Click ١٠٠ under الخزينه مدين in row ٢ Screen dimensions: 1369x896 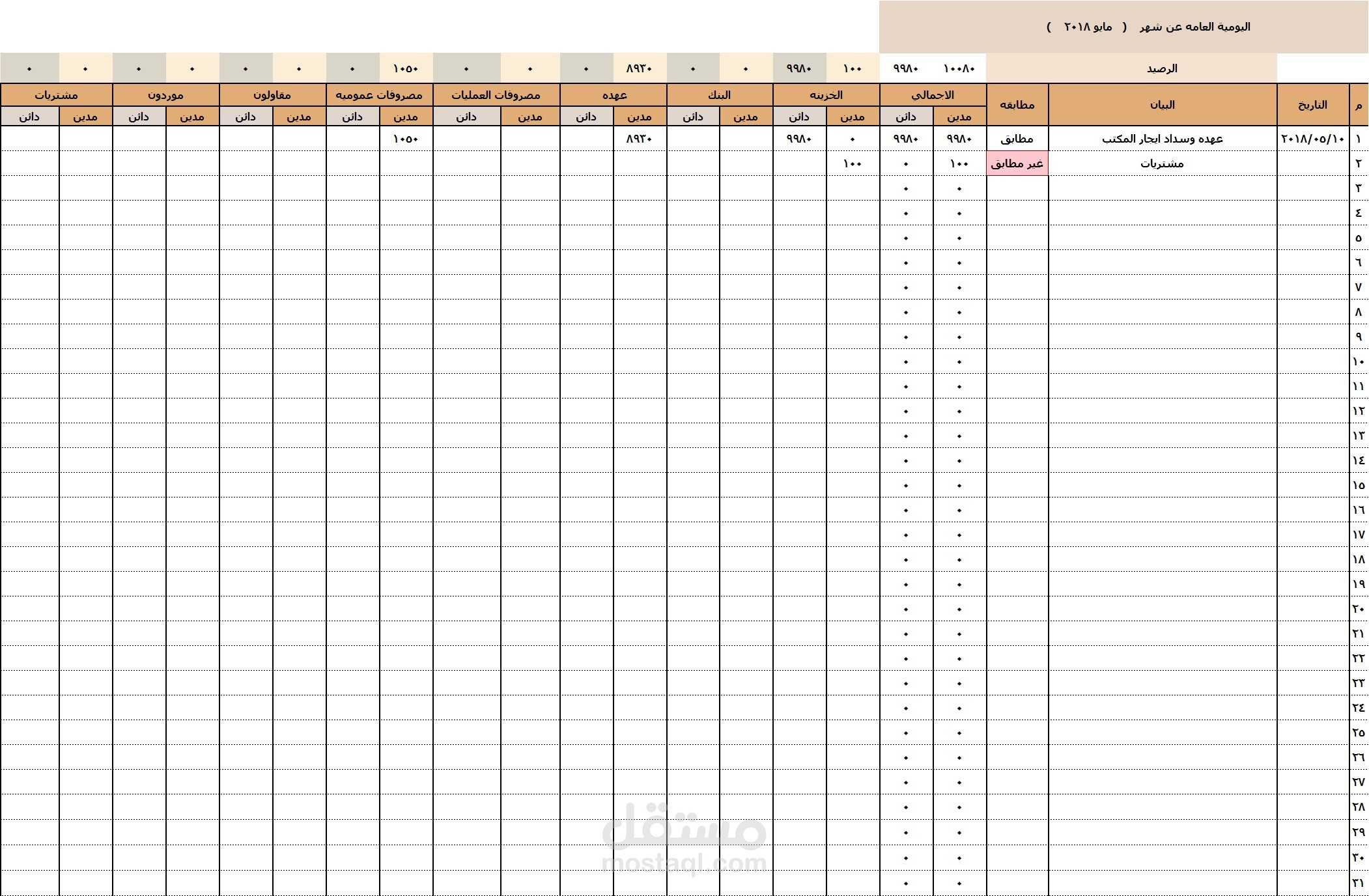point(853,163)
